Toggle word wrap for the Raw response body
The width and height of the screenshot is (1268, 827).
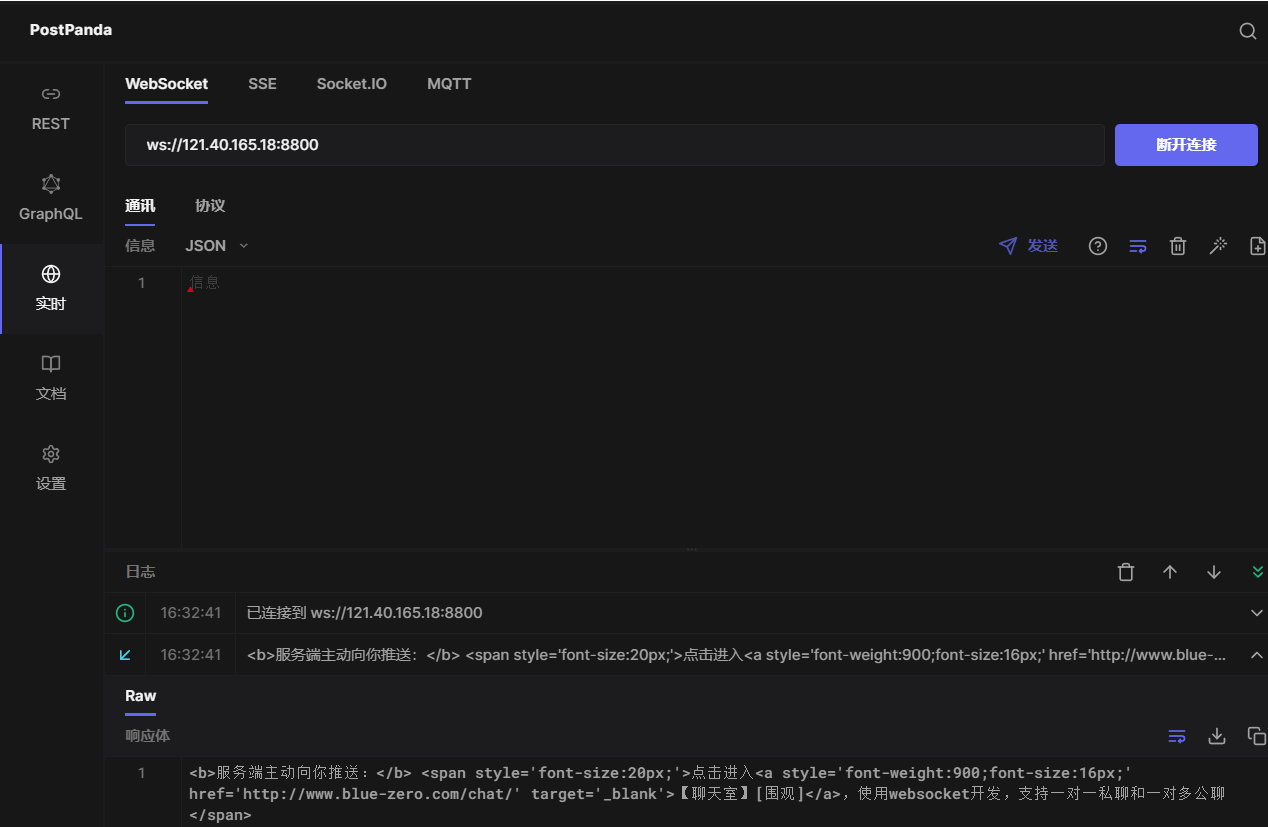point(1177,735)
